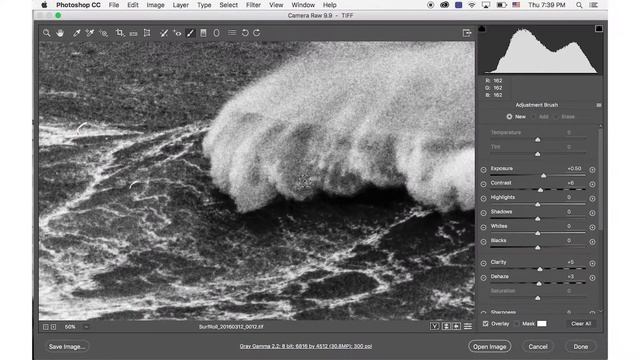Screen dimensions: 640x360
Task: Select the White Balance eyedropper tool
Action: 76,33
